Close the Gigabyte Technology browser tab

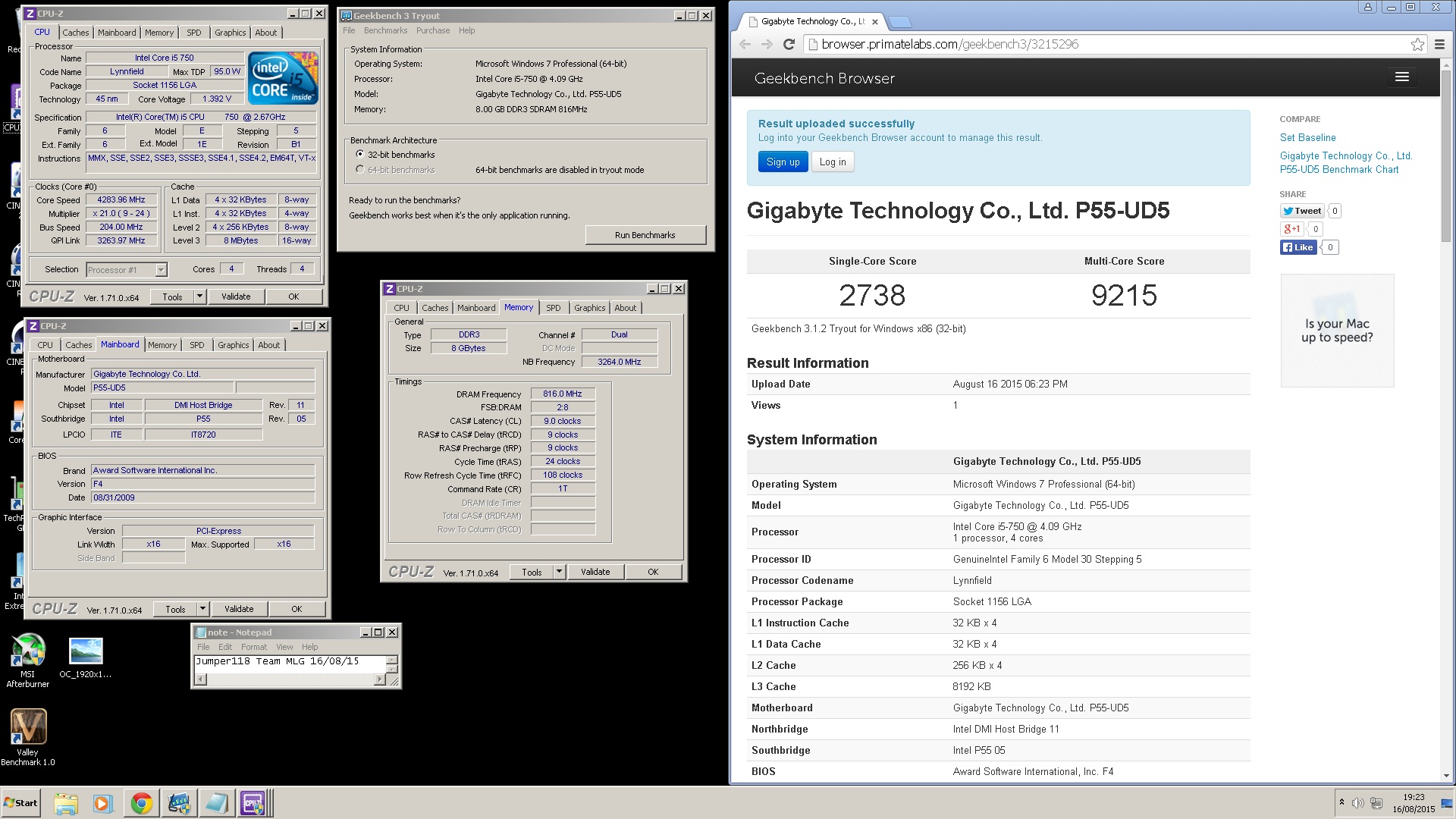874,22
